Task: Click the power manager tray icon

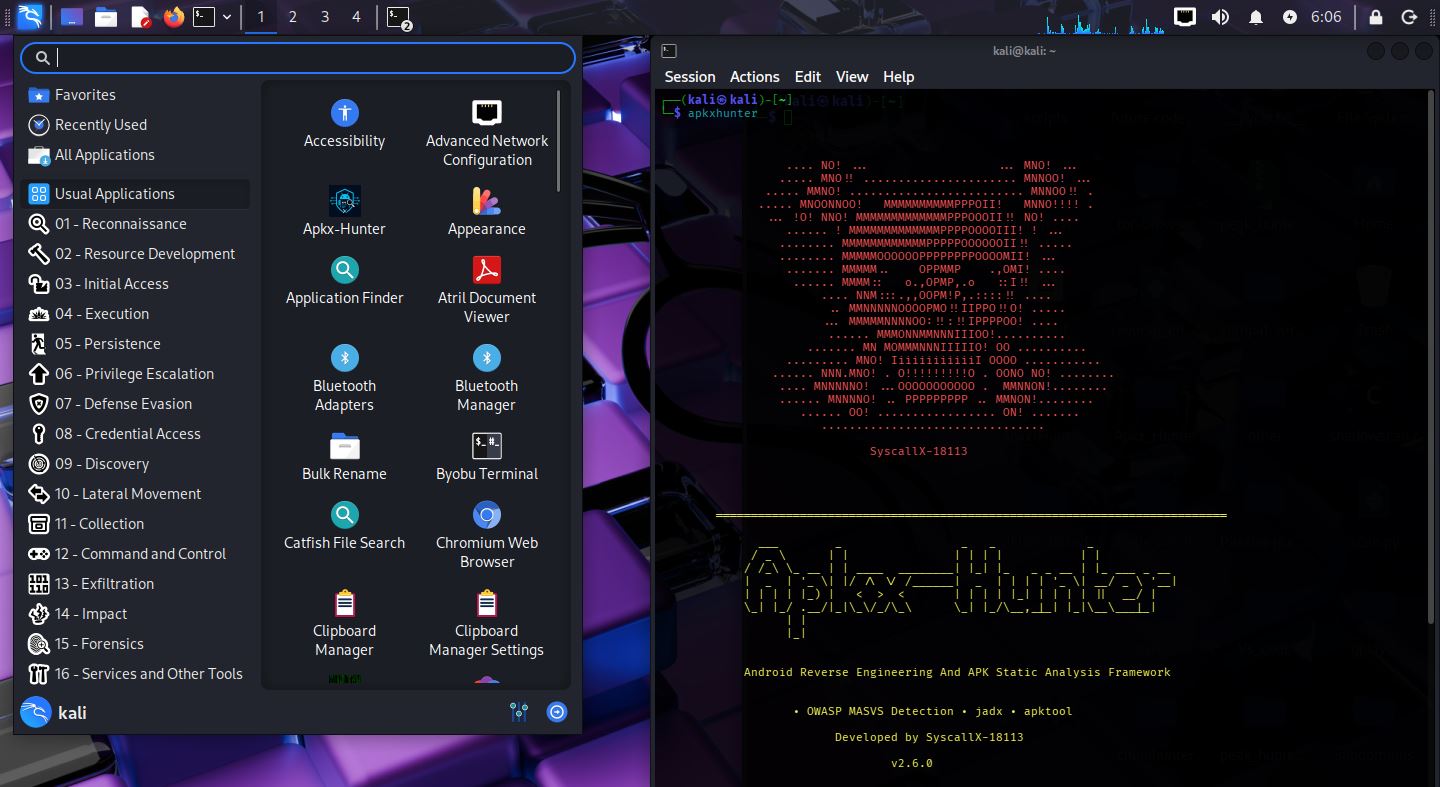Action: pos(1290,17)
